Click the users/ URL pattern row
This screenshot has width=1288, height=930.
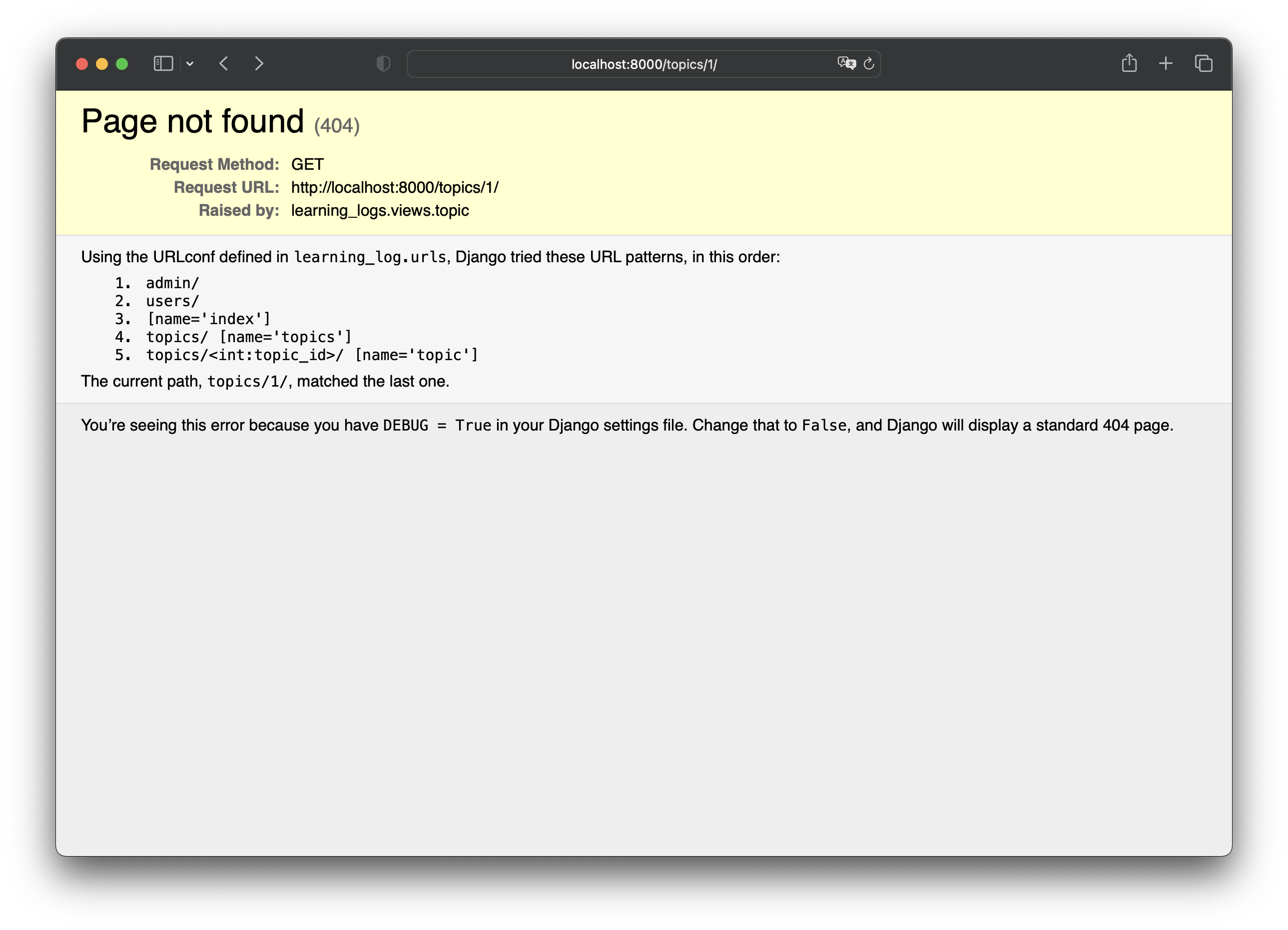point(172,301)
